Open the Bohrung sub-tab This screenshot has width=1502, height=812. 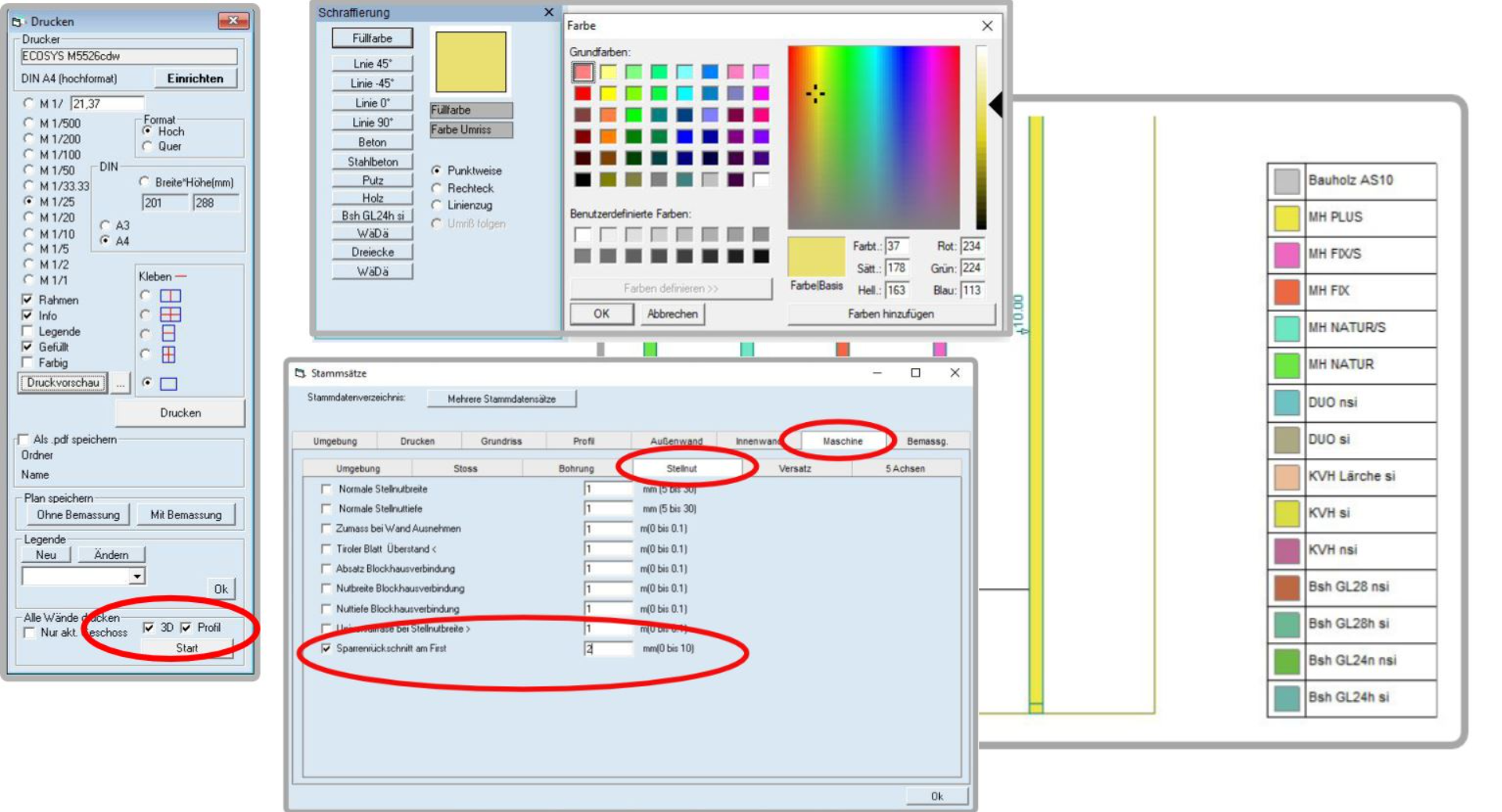click(576, 468)
